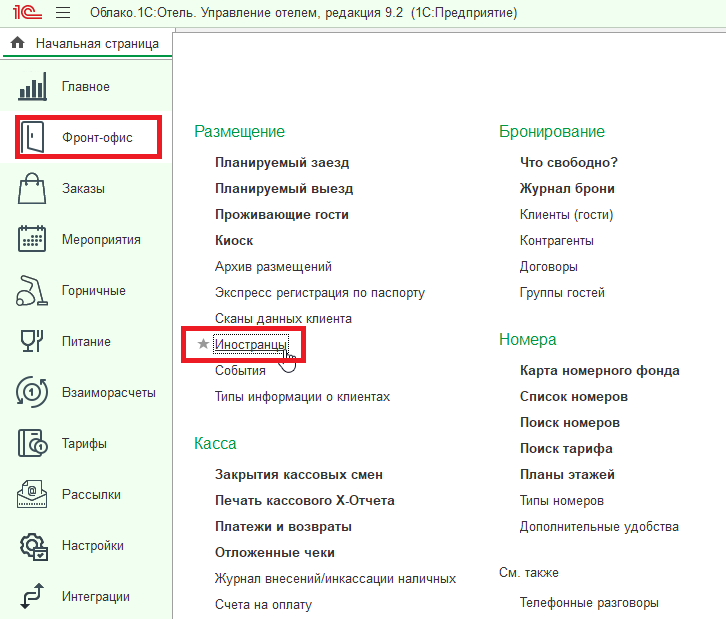Open Архив размещений
This screenshot has width=726, height=619.
tap(273, 266)
